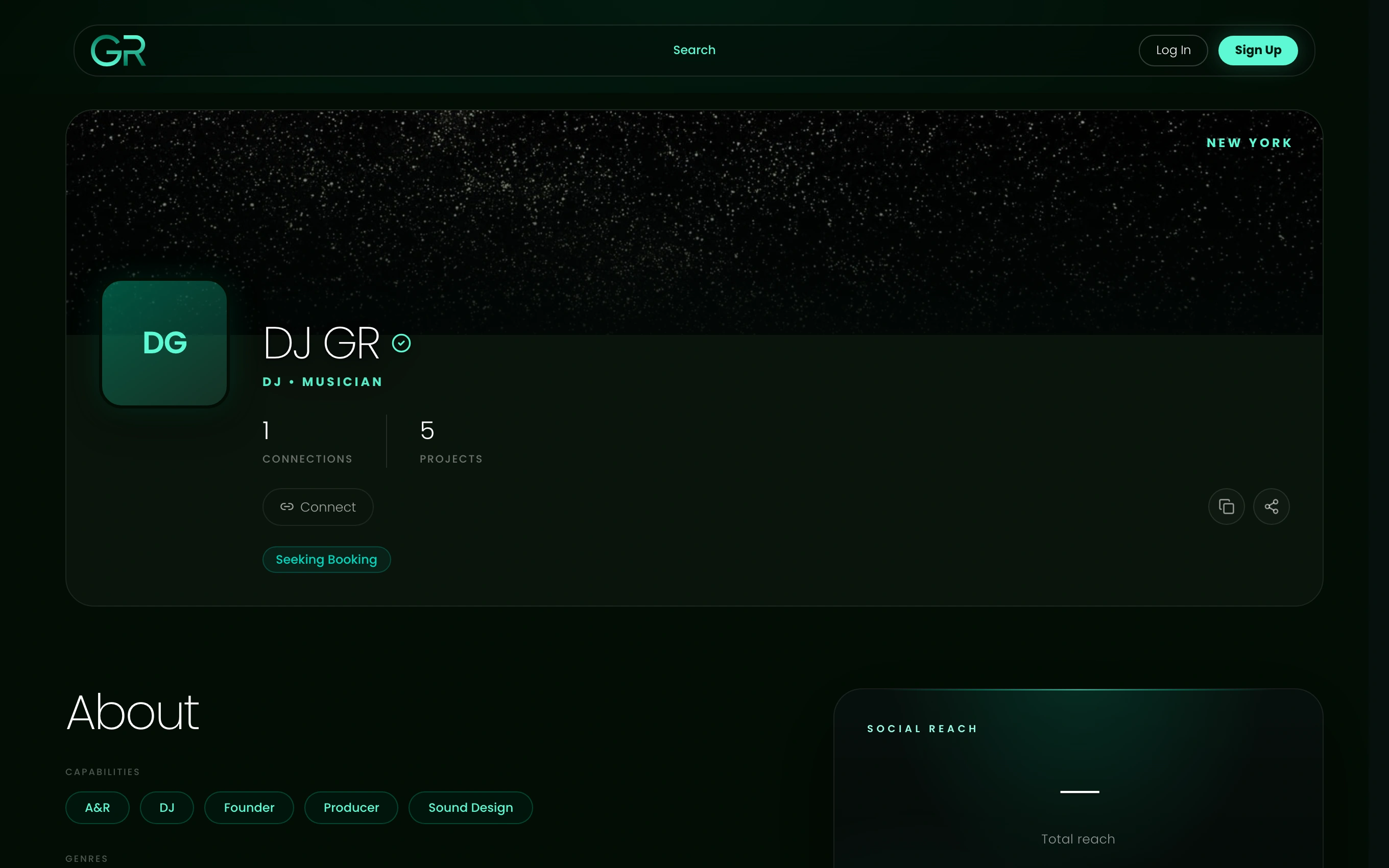Image resolution: width=1389 pixels, height=868 pixels.
Task: Click the 5 PROJECTS stat
Action: click(x=451, y=441)
